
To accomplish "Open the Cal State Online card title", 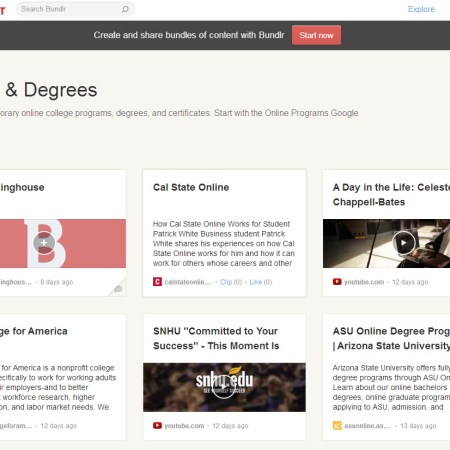I will coord(191,187).
